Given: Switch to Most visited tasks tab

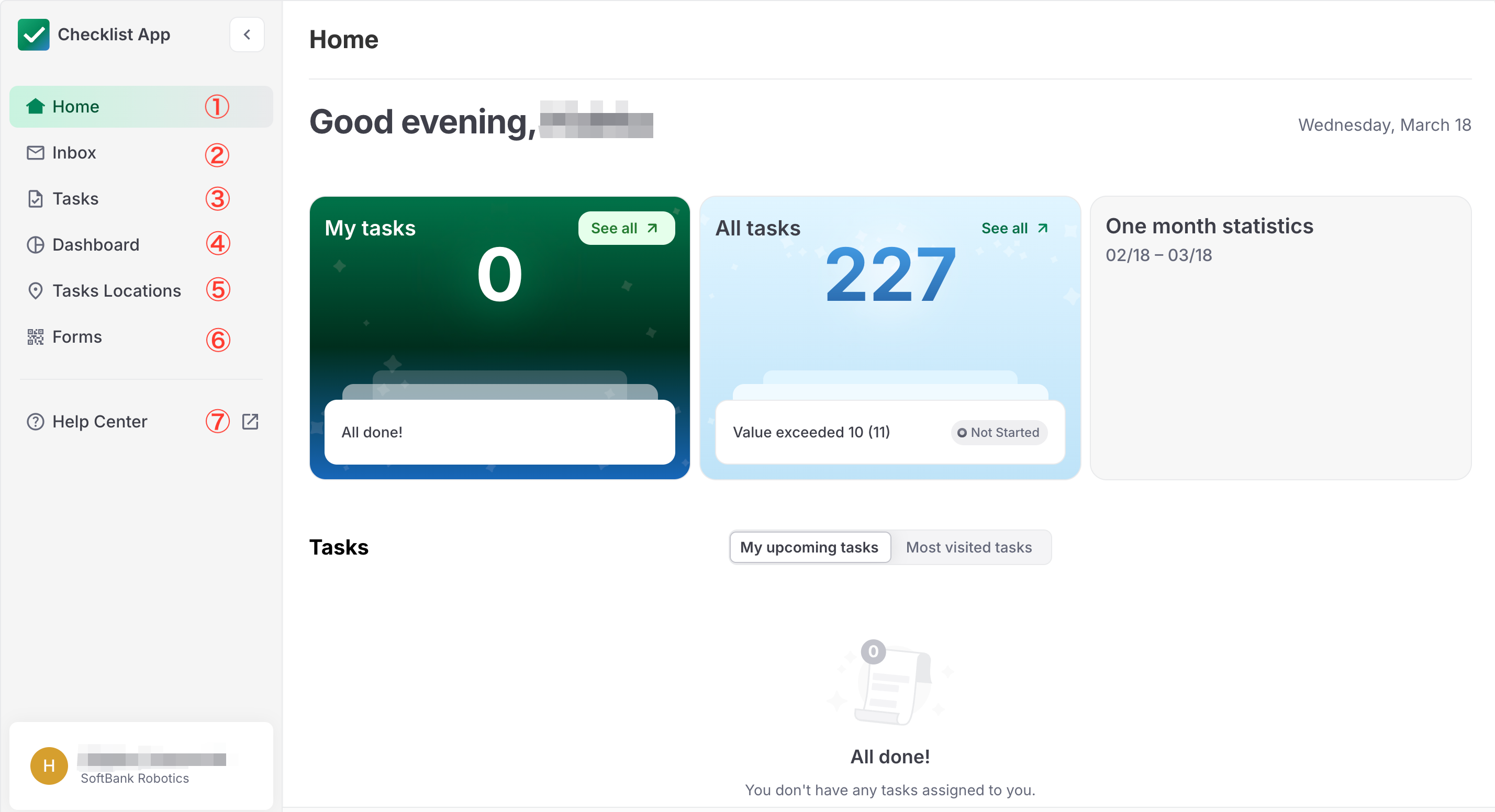Looking at the screenshot, I should coord(968,547).
